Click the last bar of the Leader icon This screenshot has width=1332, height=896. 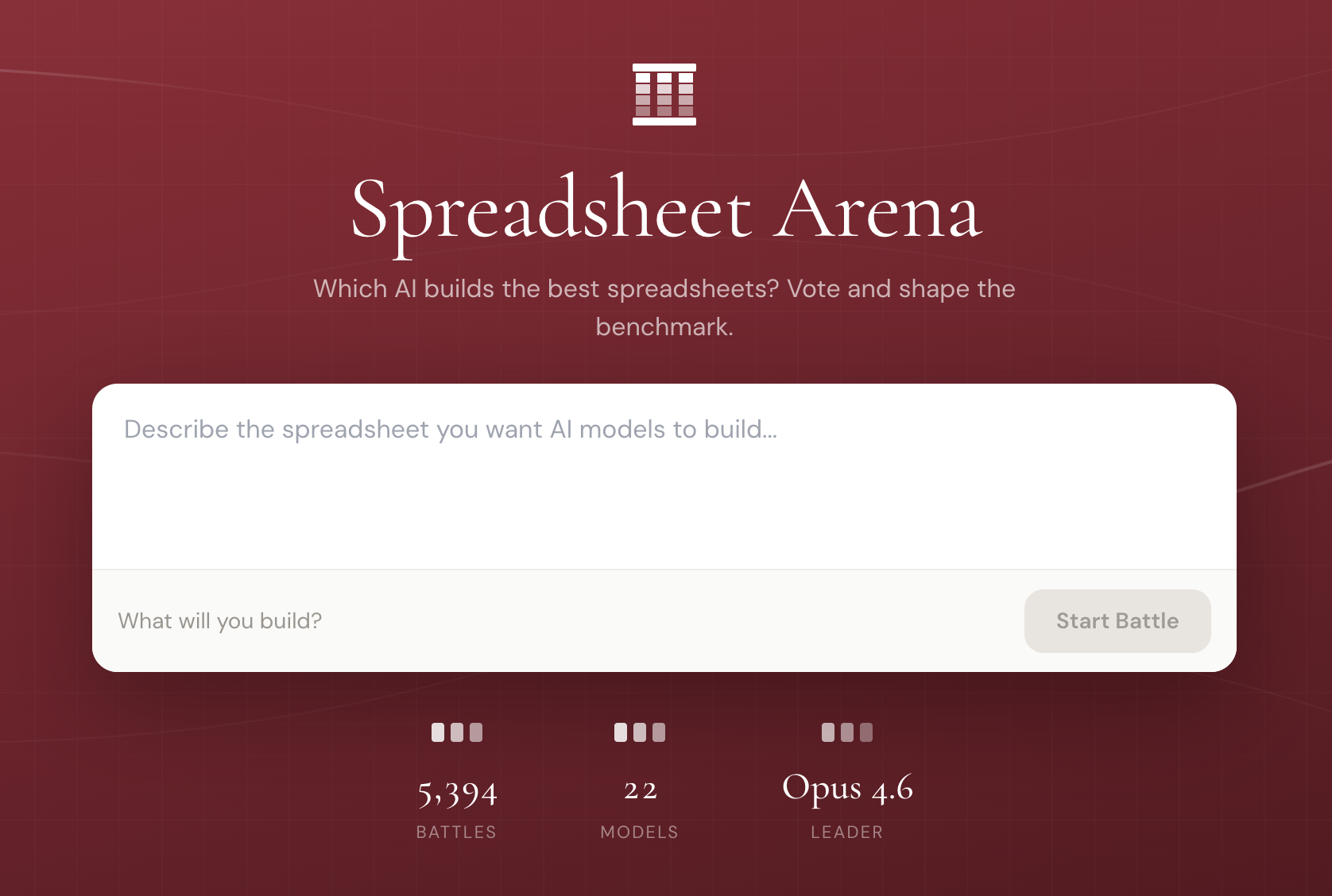pos(866,732)
